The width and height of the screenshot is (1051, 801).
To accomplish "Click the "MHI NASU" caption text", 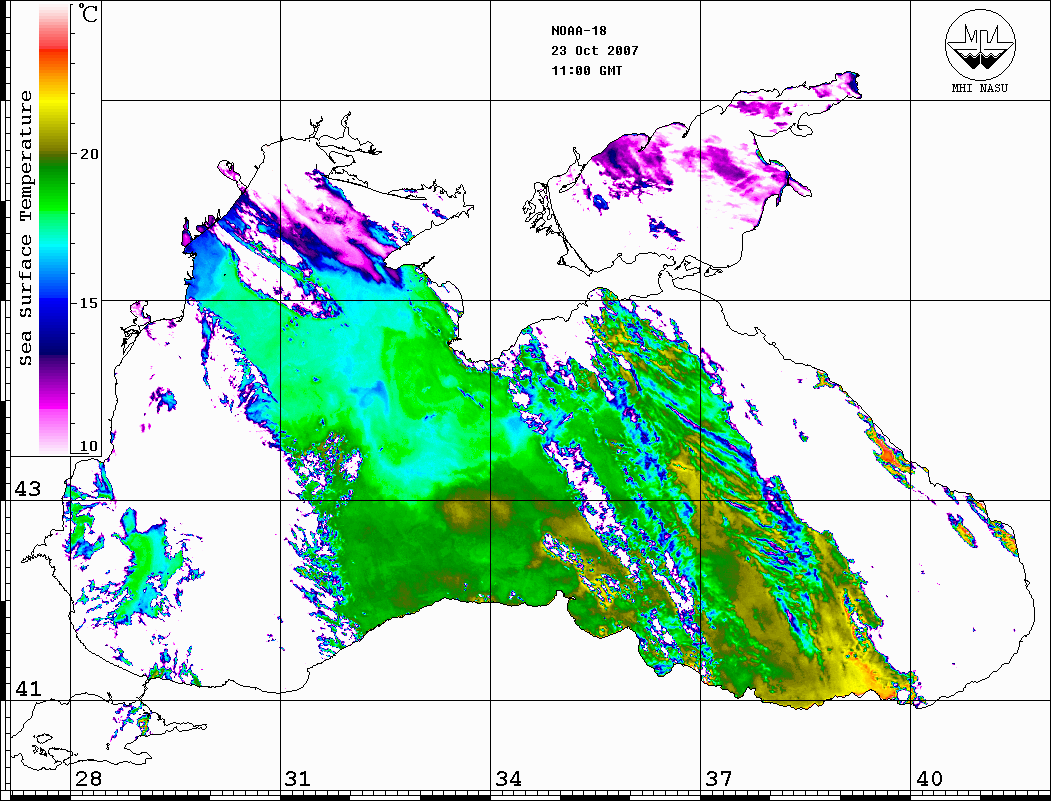I will [x=979, y=88].
